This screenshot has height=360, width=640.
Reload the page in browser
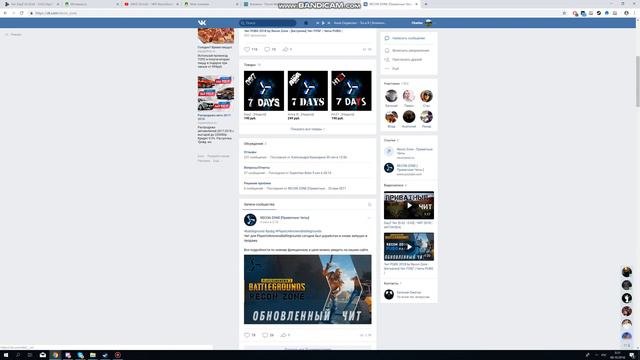click(x=22, y=13)
